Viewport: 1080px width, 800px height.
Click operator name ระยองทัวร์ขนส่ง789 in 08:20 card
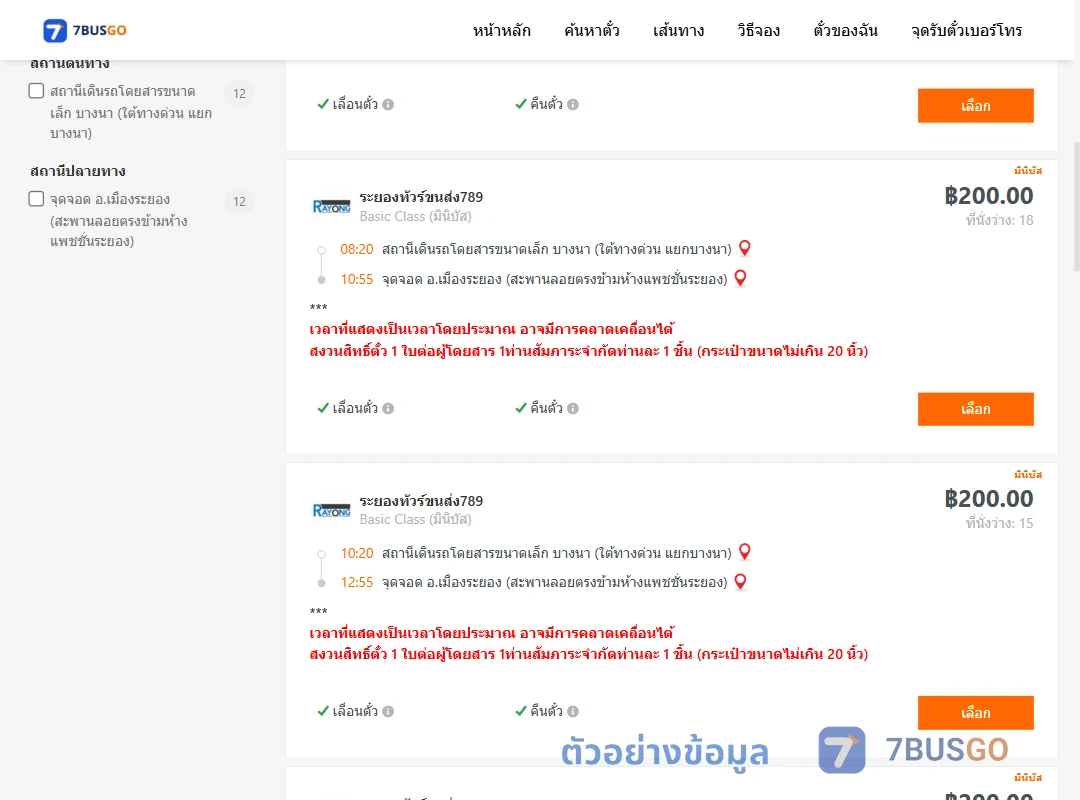421,197
